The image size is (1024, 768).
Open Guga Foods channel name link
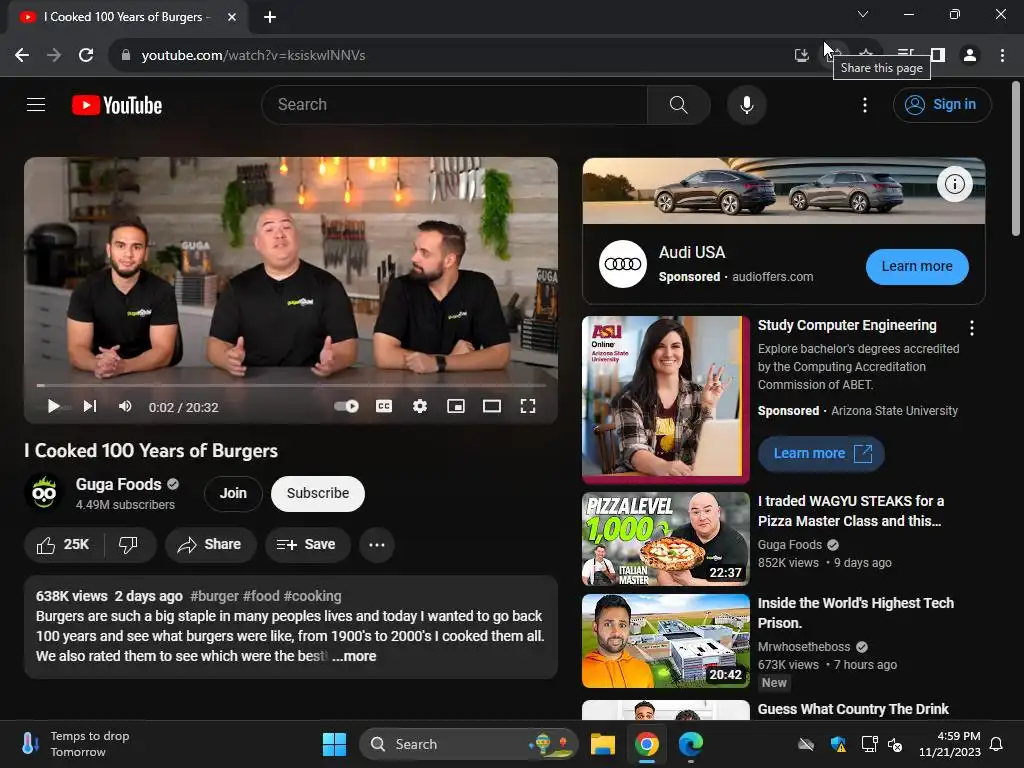point(118,484)
